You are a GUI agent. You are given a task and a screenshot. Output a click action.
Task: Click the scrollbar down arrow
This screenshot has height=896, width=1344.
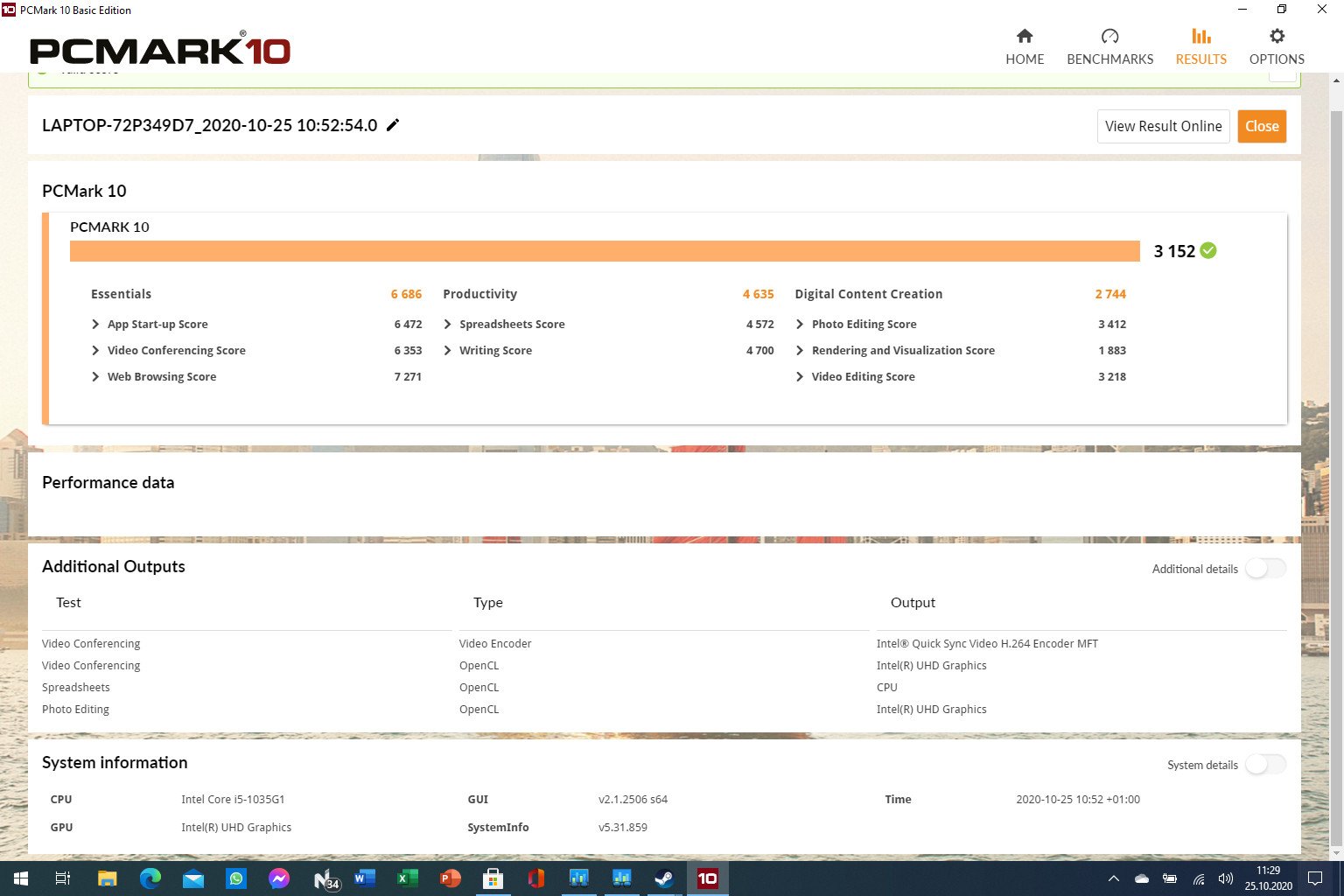click(x=1336, y=853)
